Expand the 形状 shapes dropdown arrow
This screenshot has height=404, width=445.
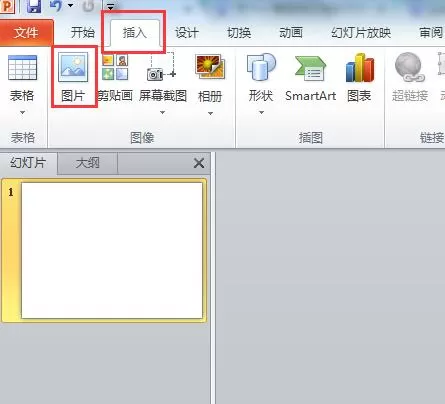click(x=261, y=113)
